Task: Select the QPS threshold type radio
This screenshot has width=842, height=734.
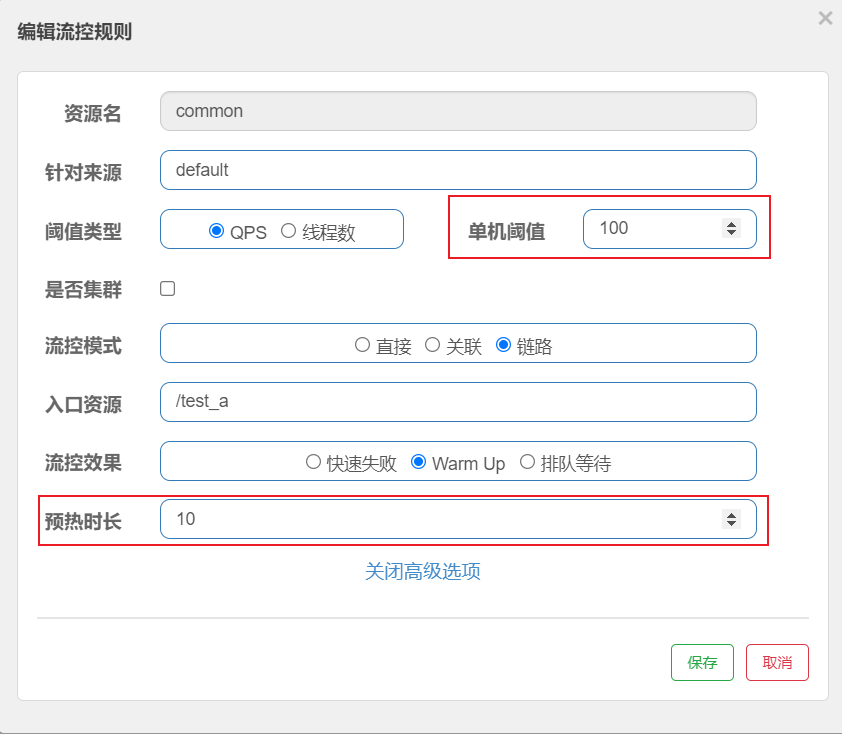Action: 216,231
